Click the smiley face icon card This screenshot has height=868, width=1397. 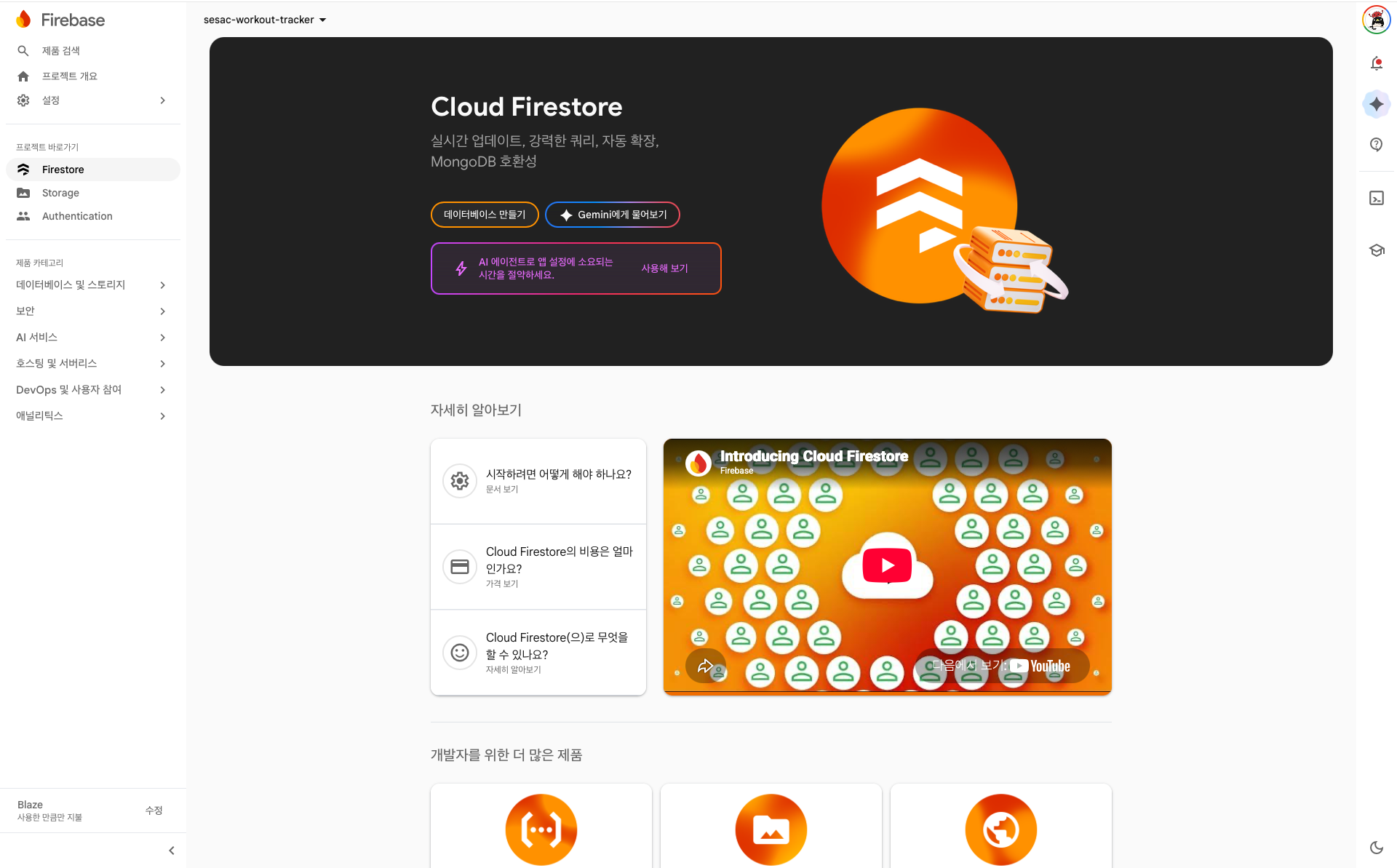coord(460,653)
